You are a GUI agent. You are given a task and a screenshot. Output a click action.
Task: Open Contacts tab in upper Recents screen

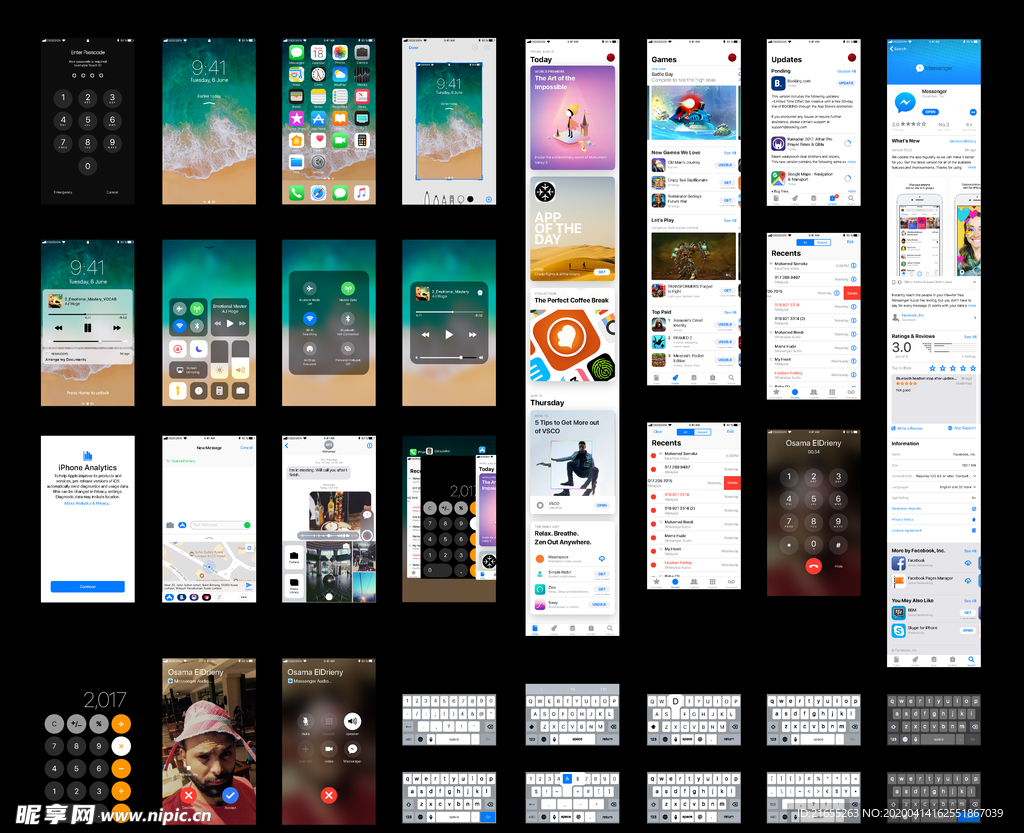[x=813, y=393]
